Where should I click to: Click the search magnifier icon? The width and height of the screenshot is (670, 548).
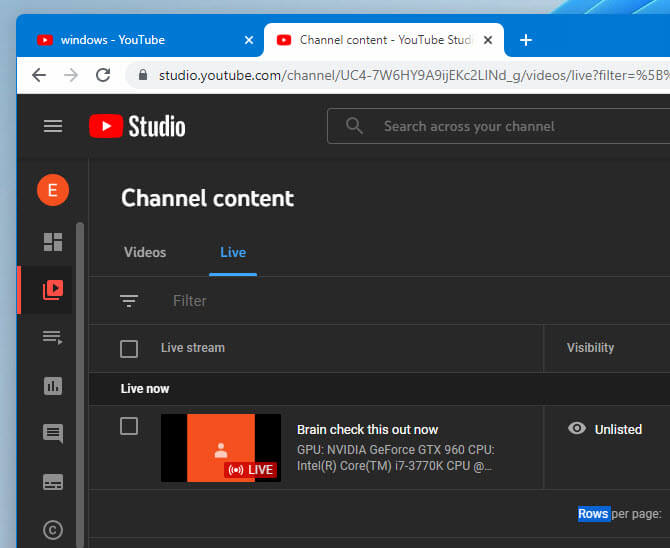click(354, 126)
